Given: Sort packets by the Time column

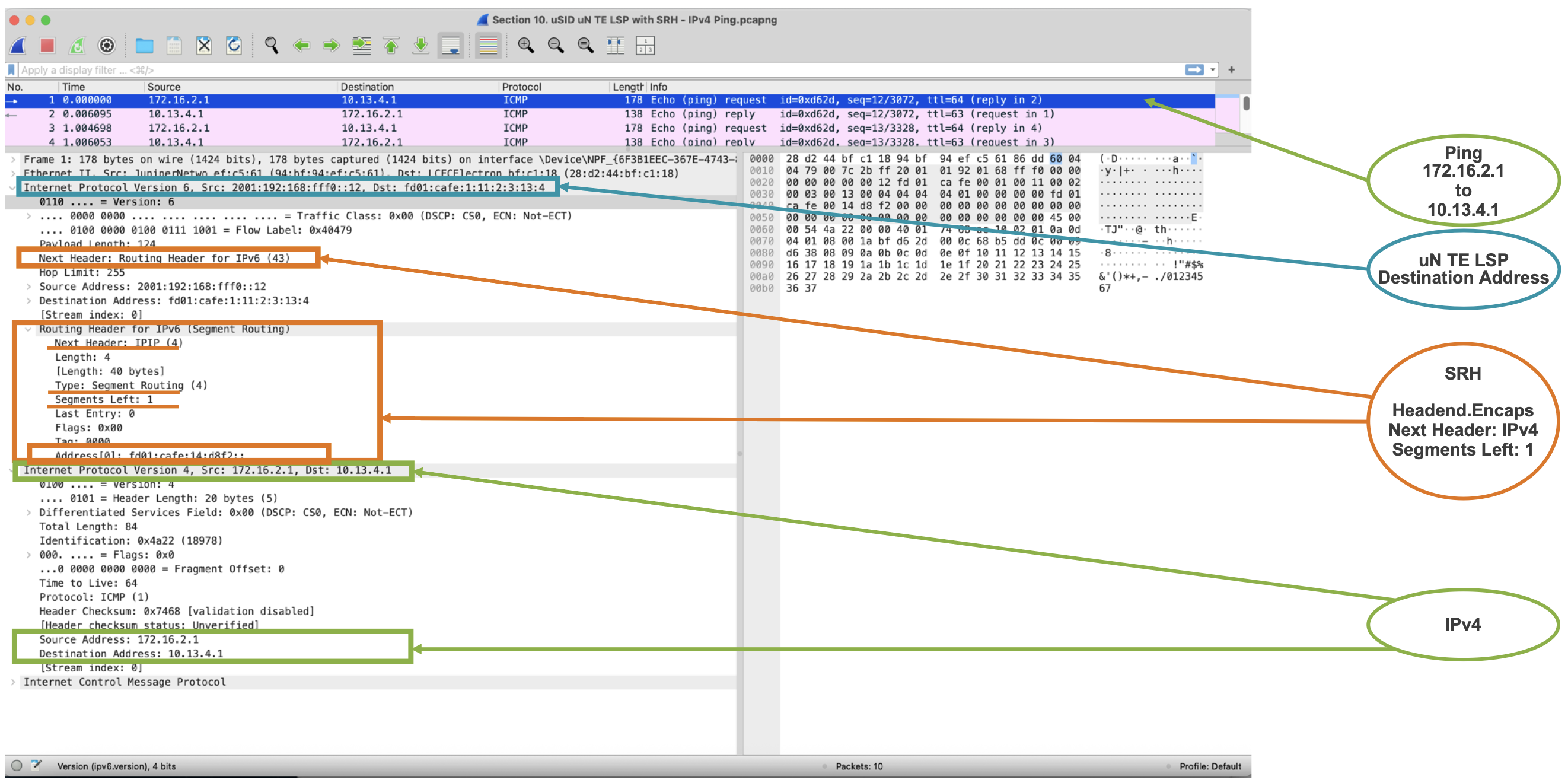Looking at the screenshot, I should pyautogui.click(x=101, y=87).
